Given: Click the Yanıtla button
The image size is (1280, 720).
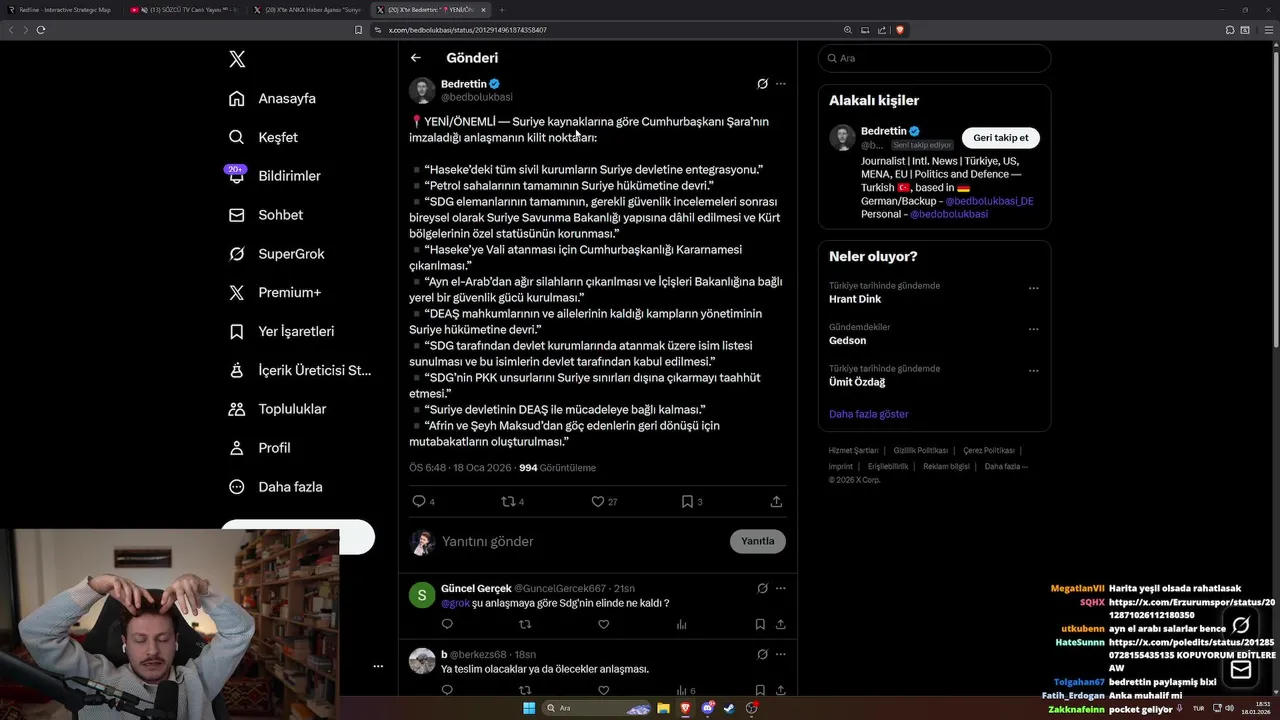Looking at the screenshot, I should (x=758, y=541).
